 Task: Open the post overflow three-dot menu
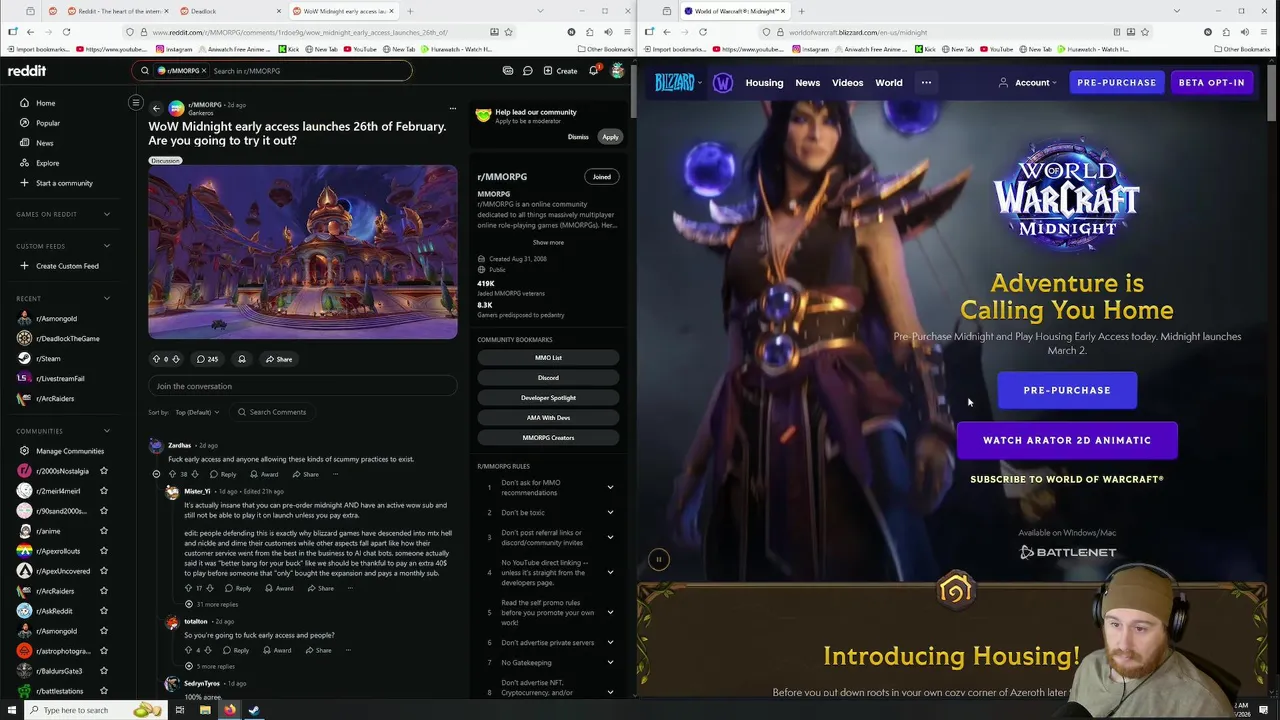pos(452,108)
